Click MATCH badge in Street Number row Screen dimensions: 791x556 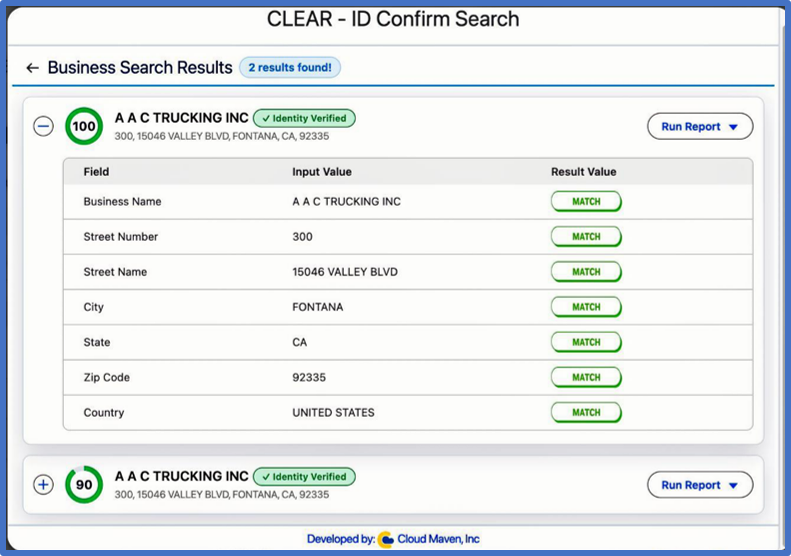tap(586, 237)
